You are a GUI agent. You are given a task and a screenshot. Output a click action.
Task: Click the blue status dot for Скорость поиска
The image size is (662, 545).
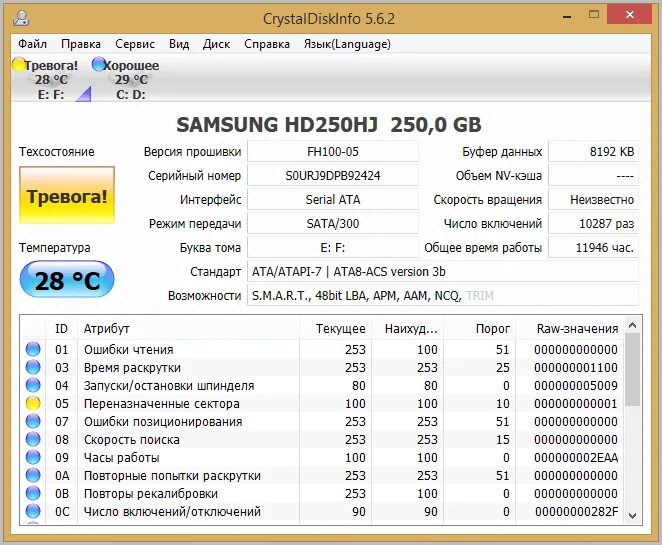pos(33,439)
